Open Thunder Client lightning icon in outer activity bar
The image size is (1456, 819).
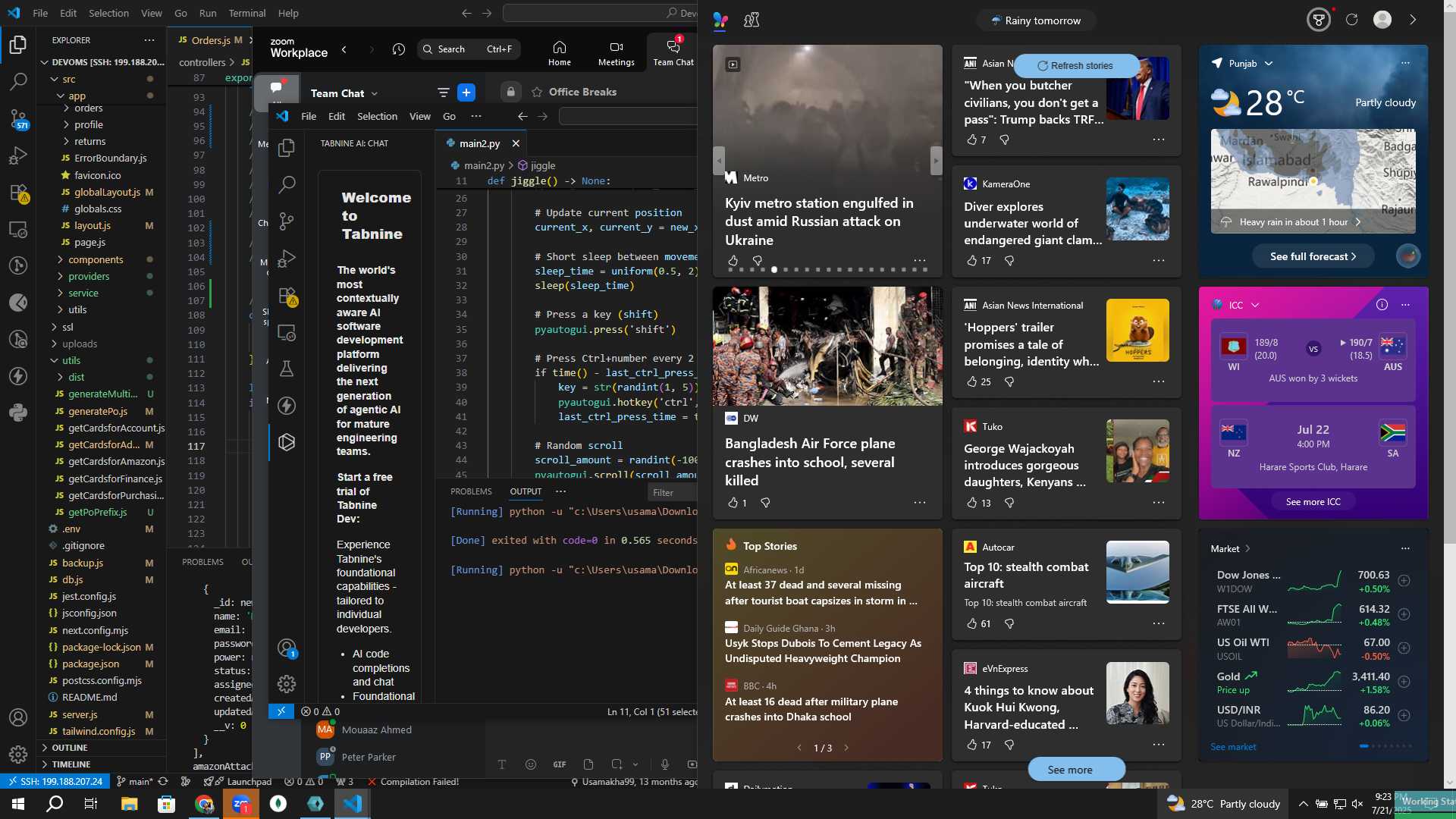tap(18, 376)
